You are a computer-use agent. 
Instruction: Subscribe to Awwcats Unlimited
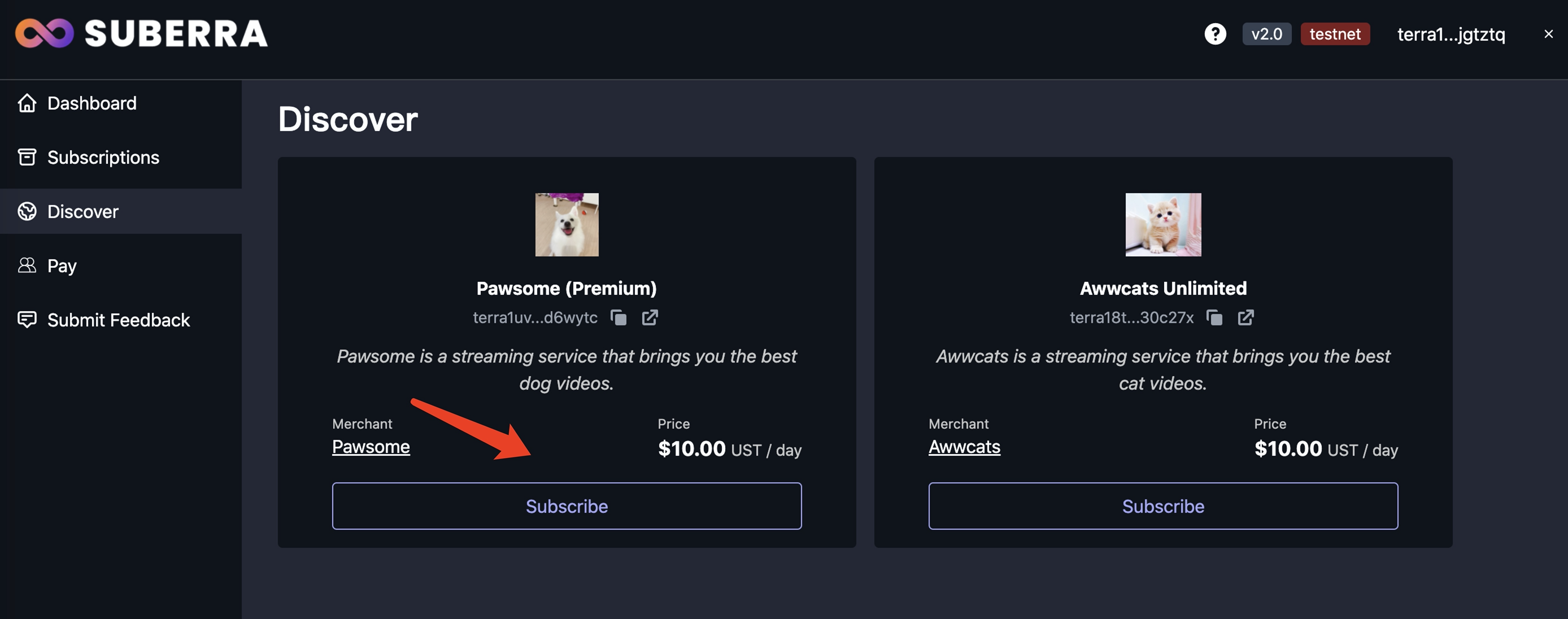tap(1162, 506)
